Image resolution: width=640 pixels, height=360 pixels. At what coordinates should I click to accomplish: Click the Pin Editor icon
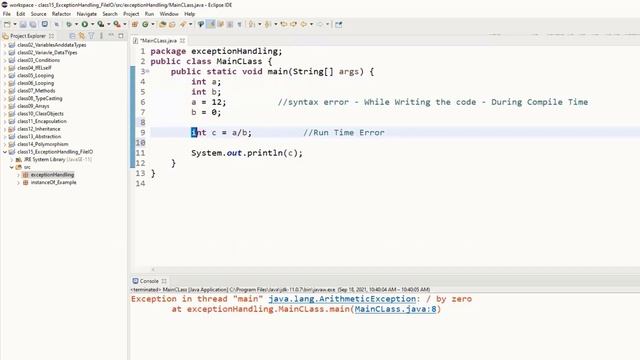[x=338, y=24]
